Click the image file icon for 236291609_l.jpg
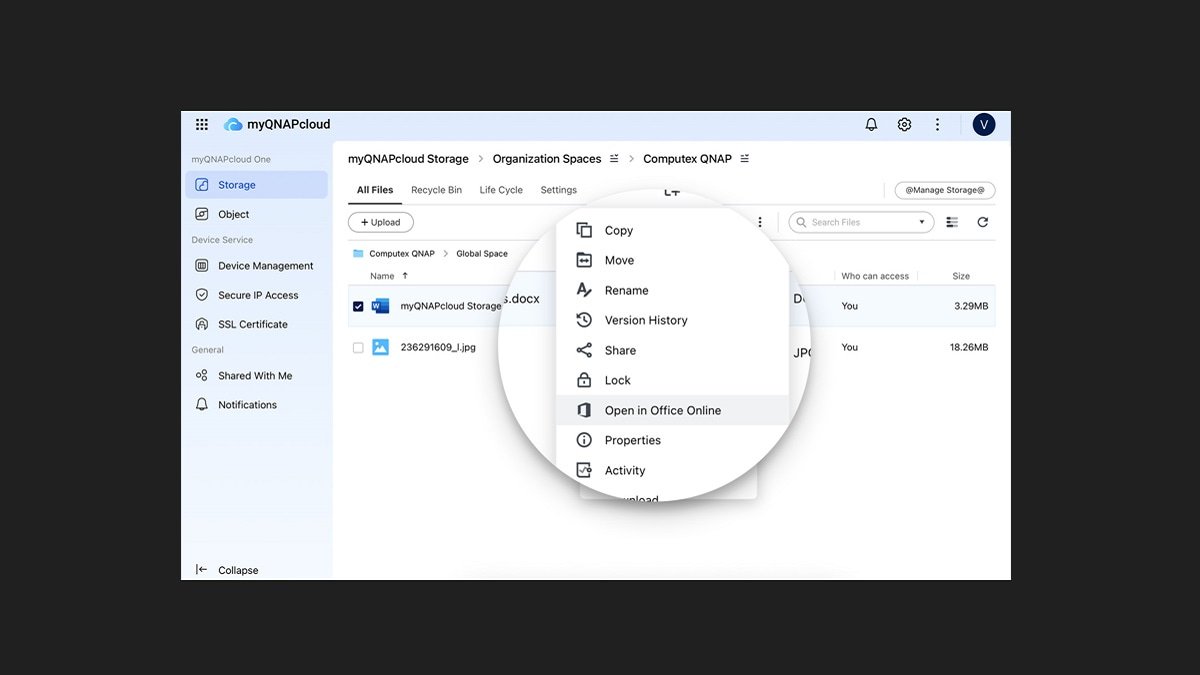 pyautogui.click(x=380, y=347)
